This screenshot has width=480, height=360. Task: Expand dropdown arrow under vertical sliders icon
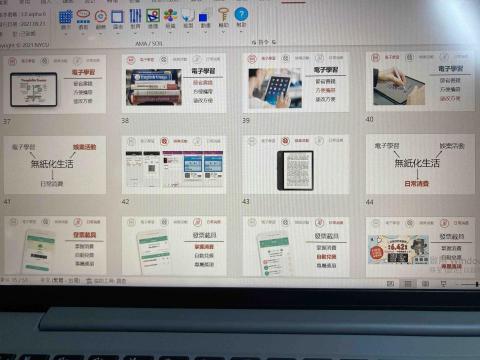click(135, 33)
